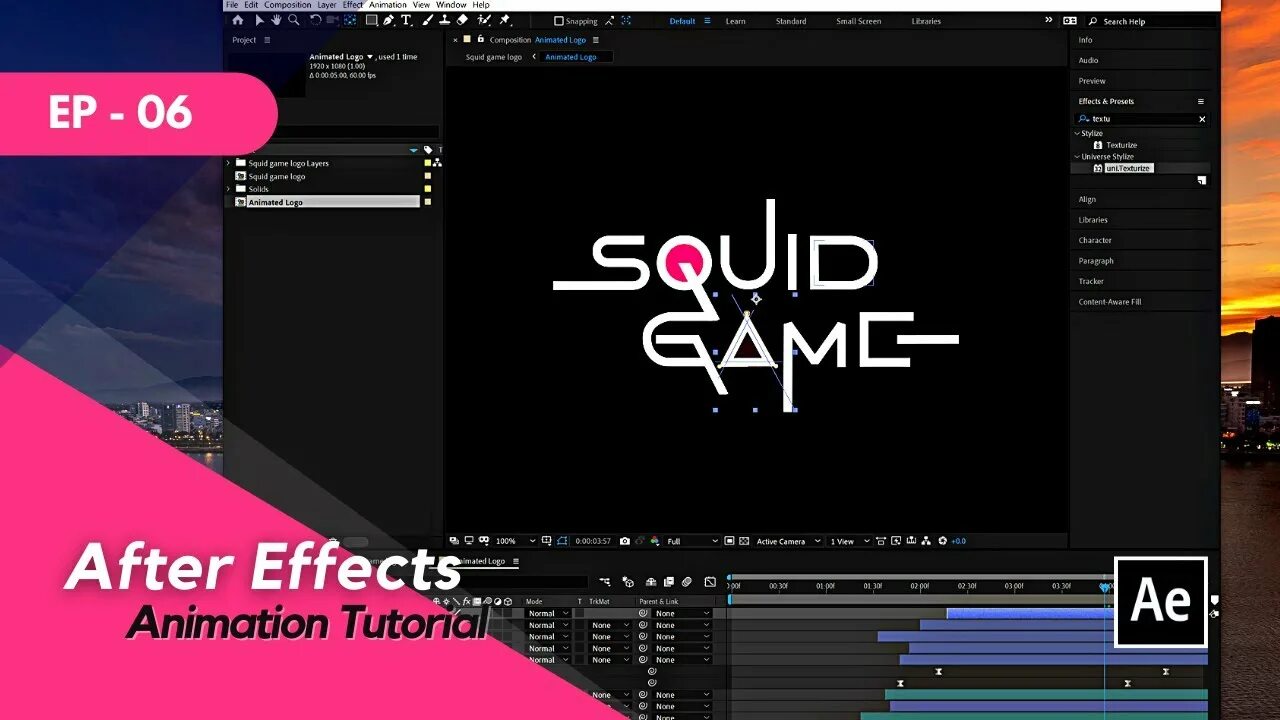Click the new preset icon below uni.Texturize
Image resolution: width=1280 pixels, height=720 pixels.
pos(1201,181)
